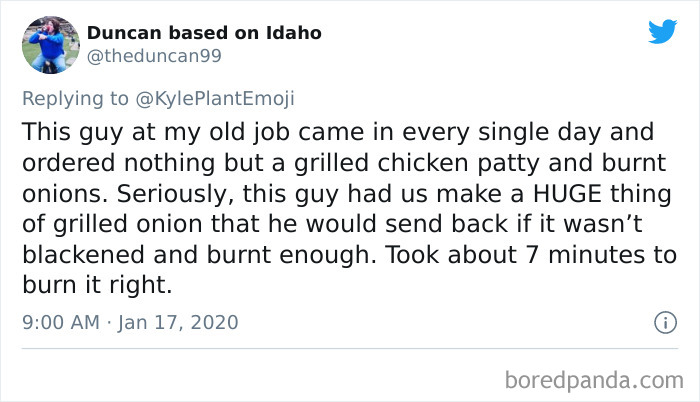Click the closing line 'burn it right.'
The image size is (700, 402).
click(x=97, y=285)
